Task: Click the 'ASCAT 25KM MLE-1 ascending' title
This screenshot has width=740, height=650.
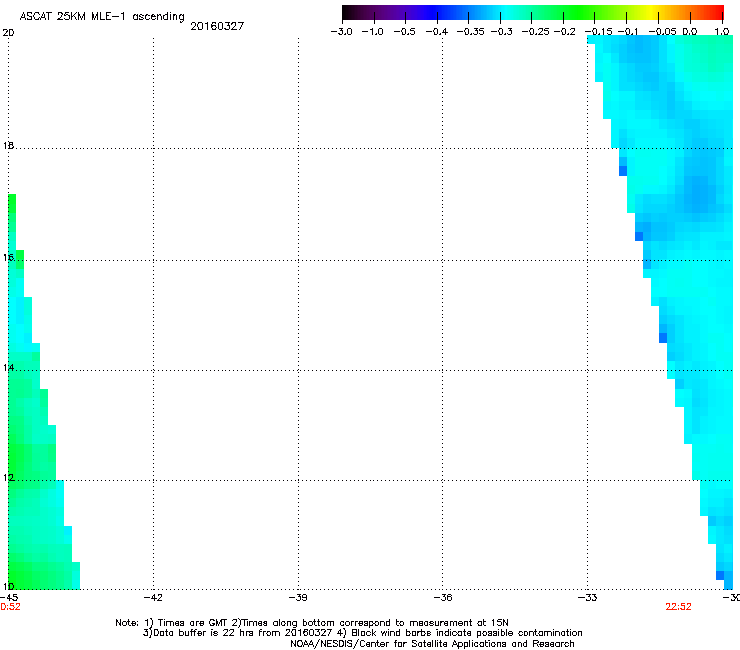Action: 102,16
